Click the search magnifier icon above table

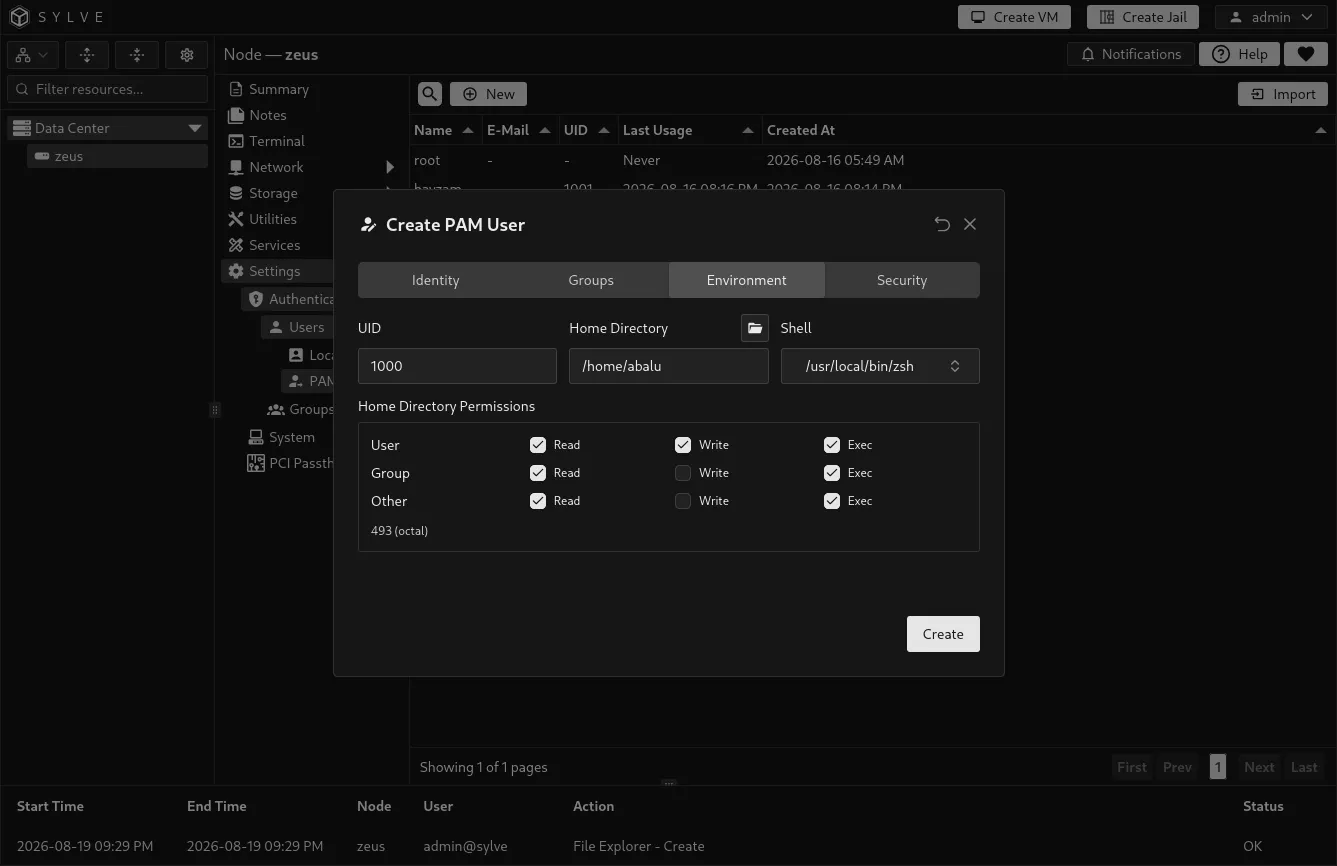point(430,94)
